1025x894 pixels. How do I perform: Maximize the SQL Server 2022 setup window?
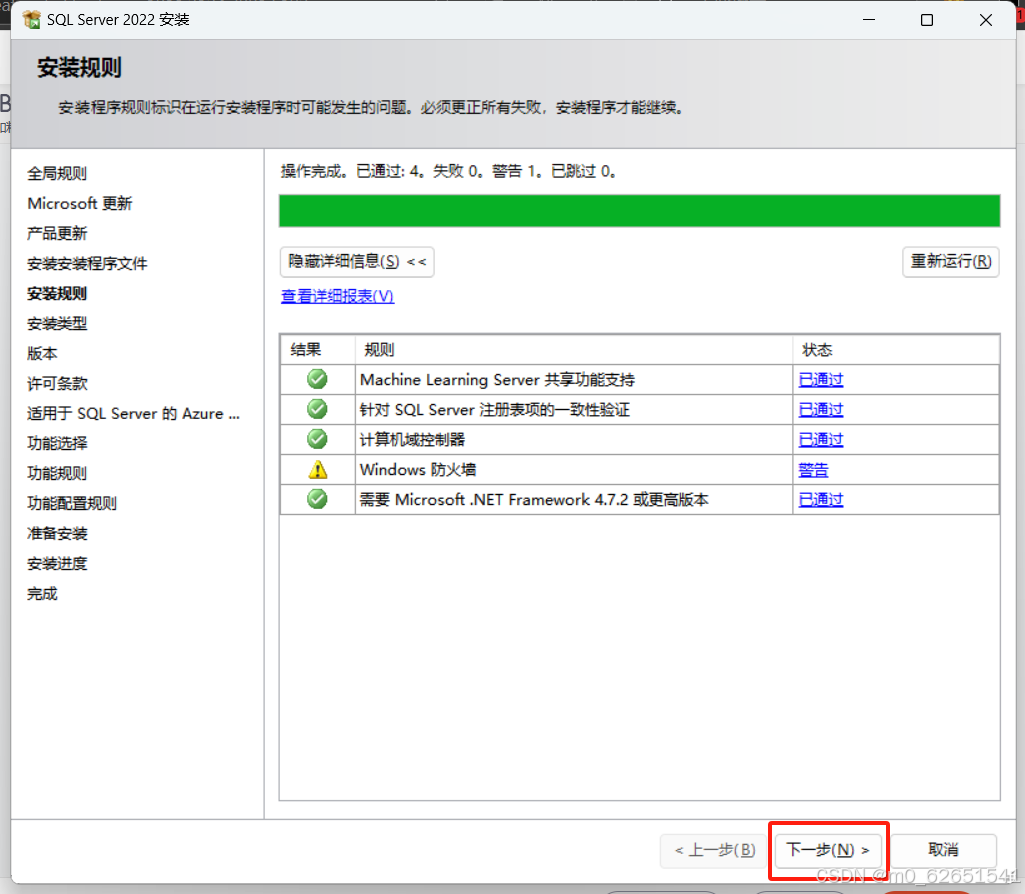927,20
